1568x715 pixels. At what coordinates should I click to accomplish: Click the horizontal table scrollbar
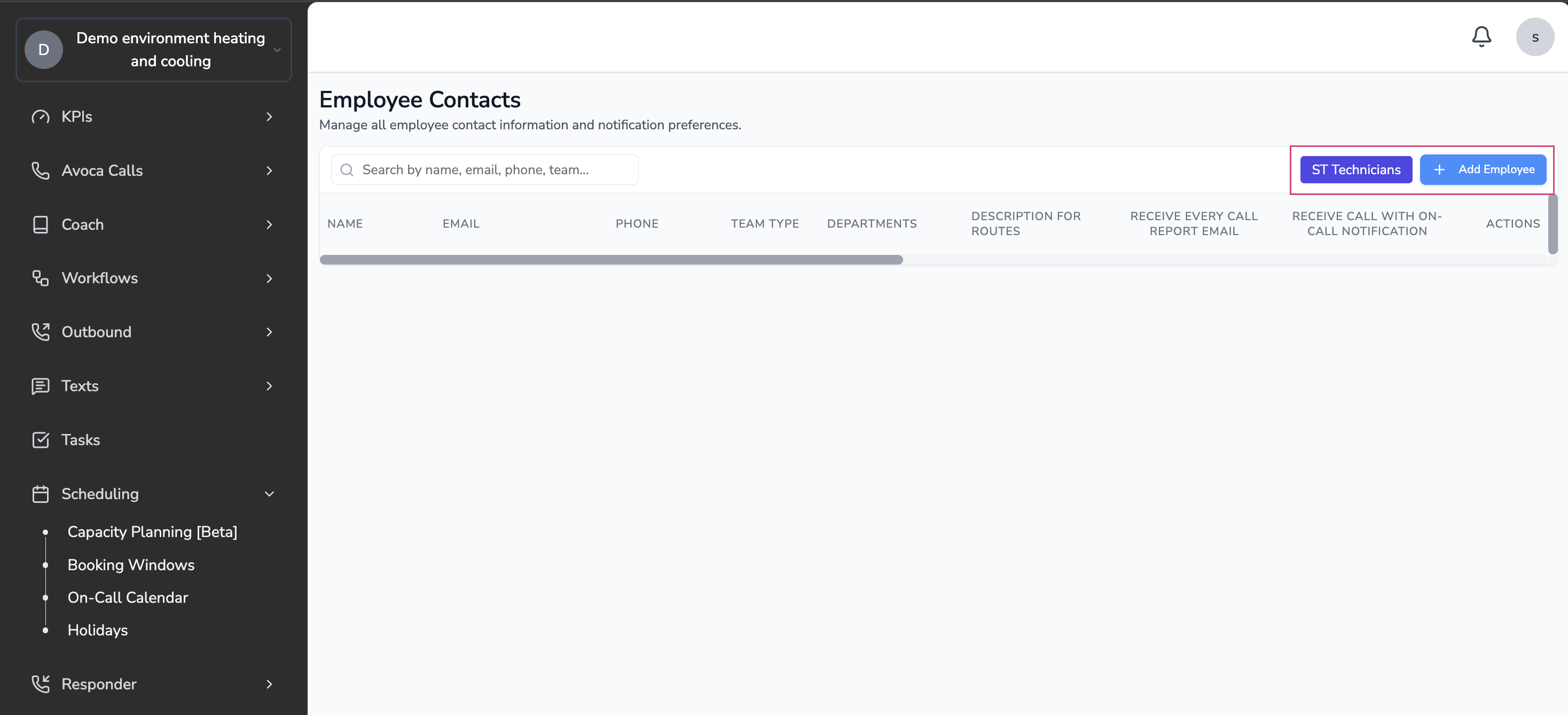pyautogui.click(x=610, y=260)
